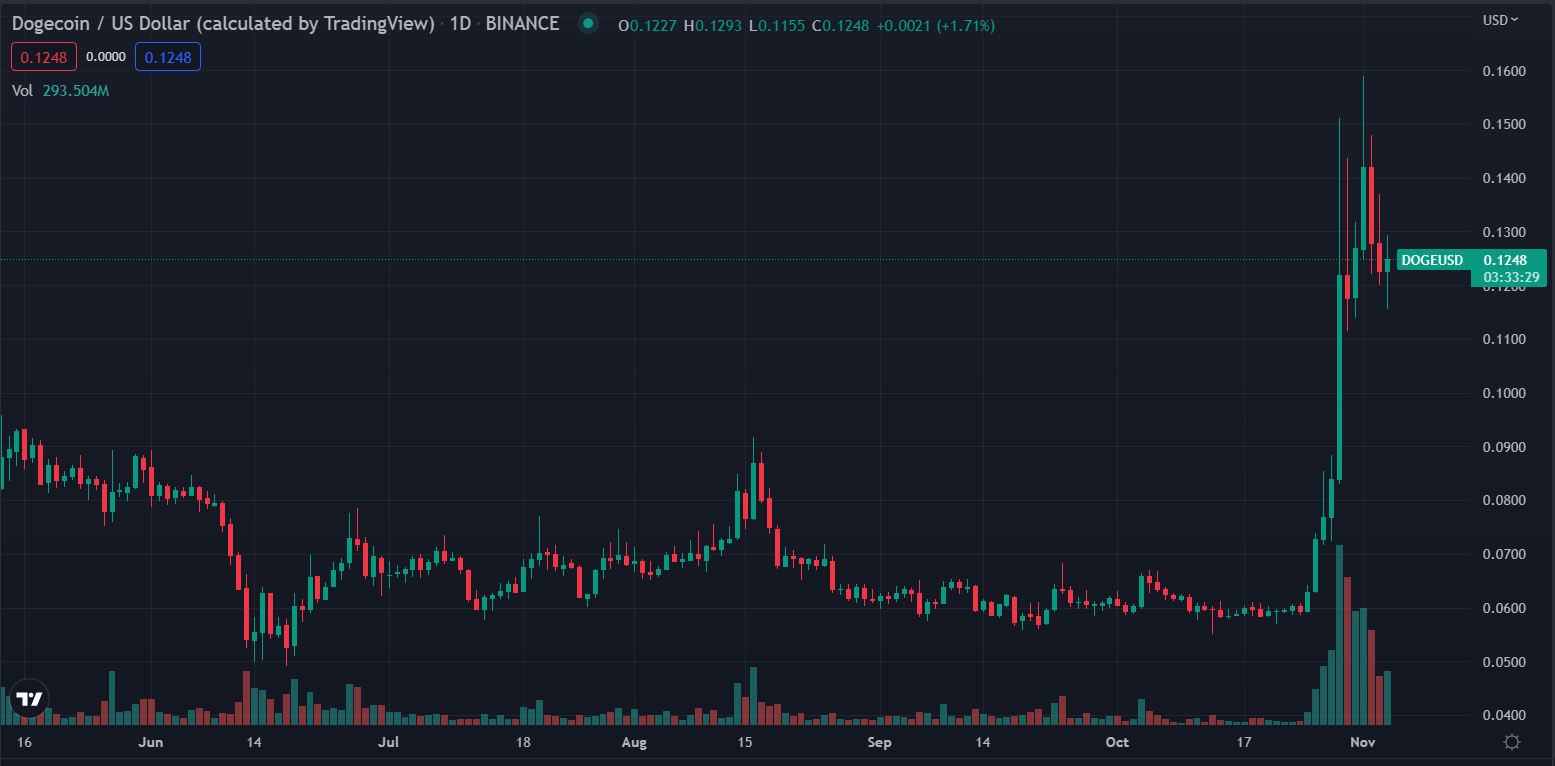Click the Vol indicator label
Image resolution: width=1555 pixels, height=766 pixels.
[x=22, y=91]
